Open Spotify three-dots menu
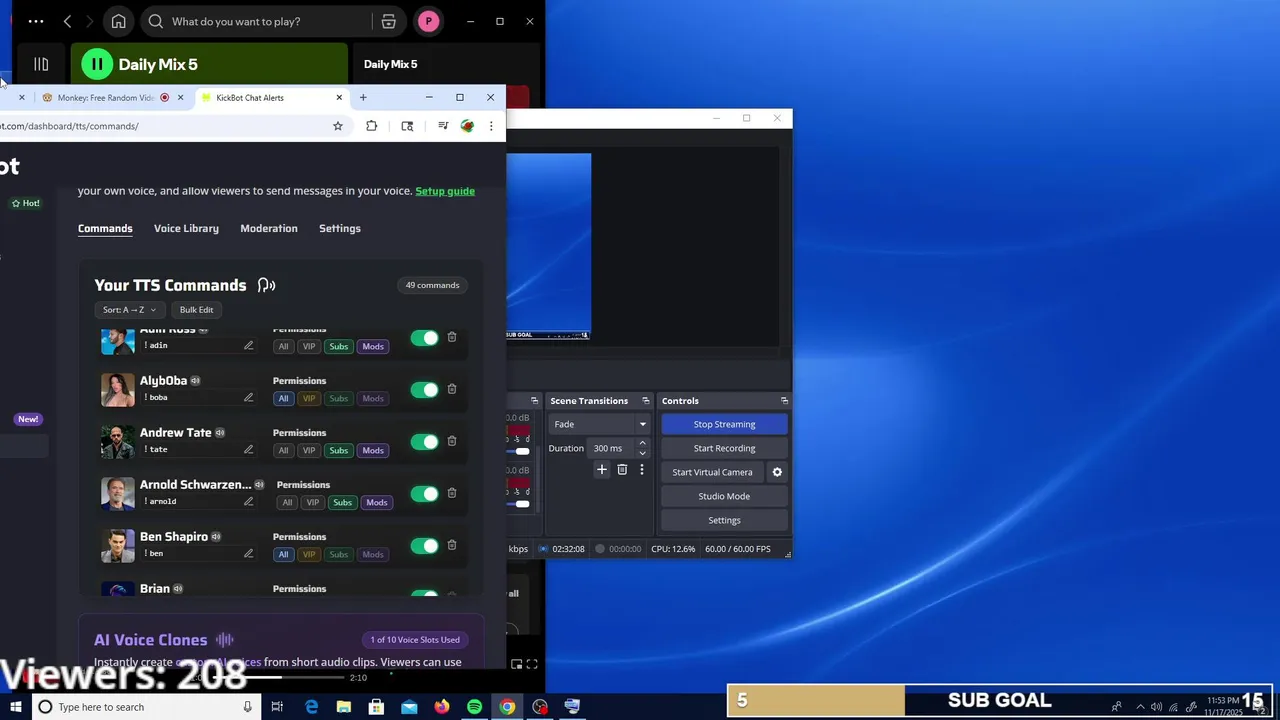 (x=36, y=21)
